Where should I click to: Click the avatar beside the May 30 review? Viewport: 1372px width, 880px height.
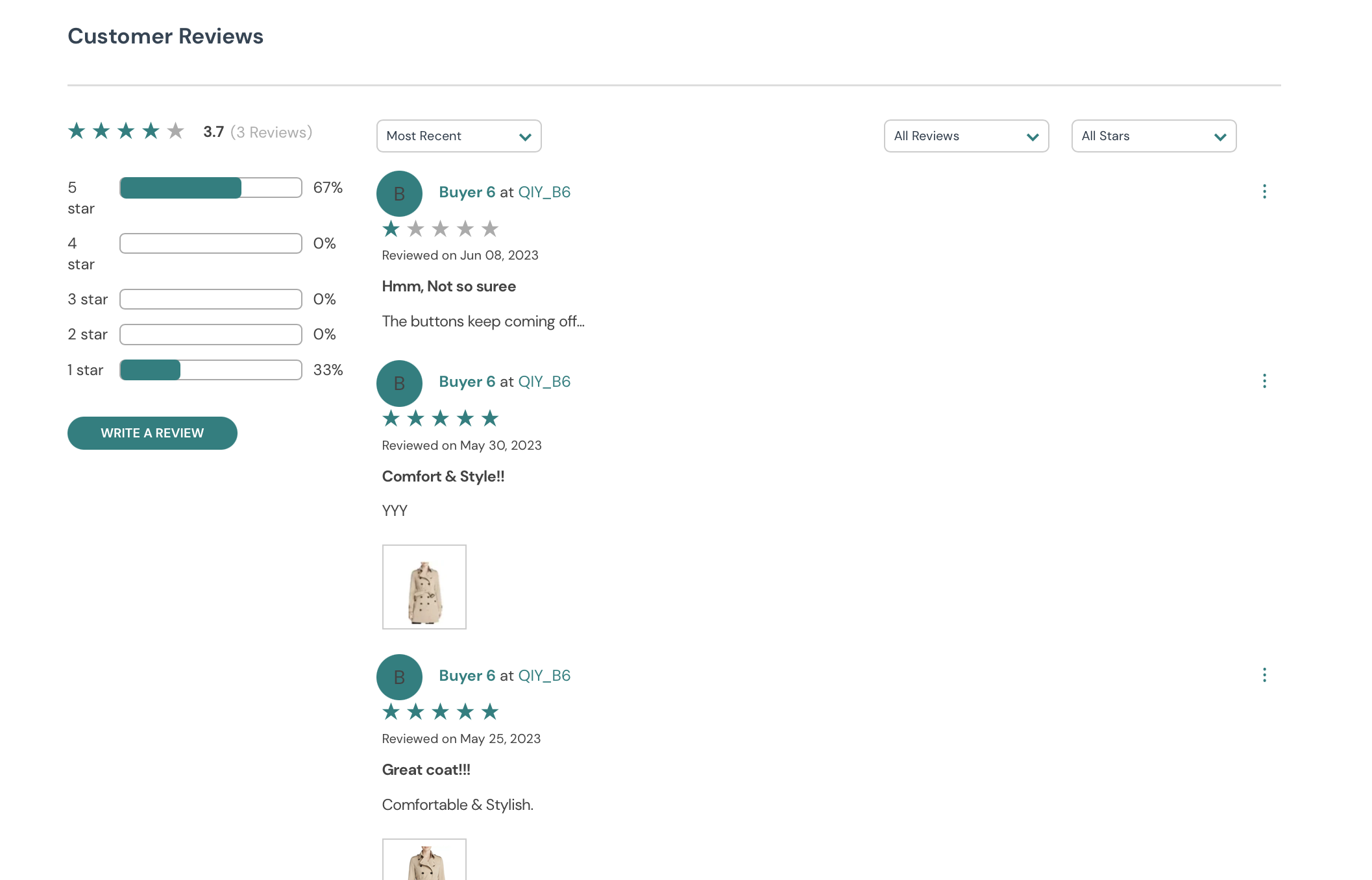399,383
